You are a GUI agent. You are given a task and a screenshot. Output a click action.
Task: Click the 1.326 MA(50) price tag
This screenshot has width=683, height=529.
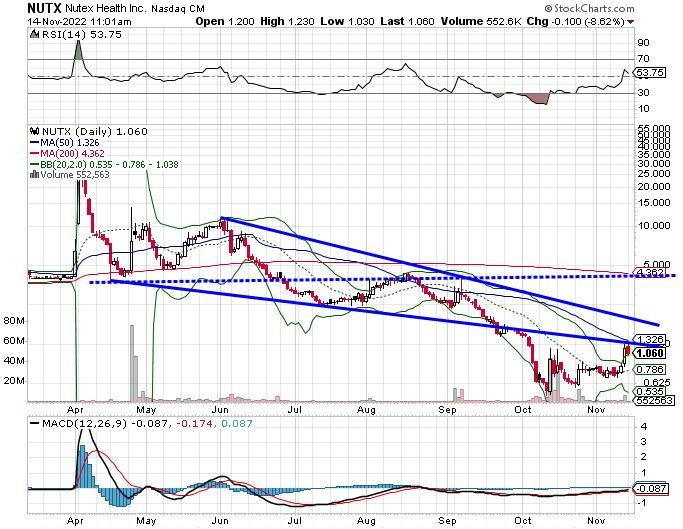650,339
